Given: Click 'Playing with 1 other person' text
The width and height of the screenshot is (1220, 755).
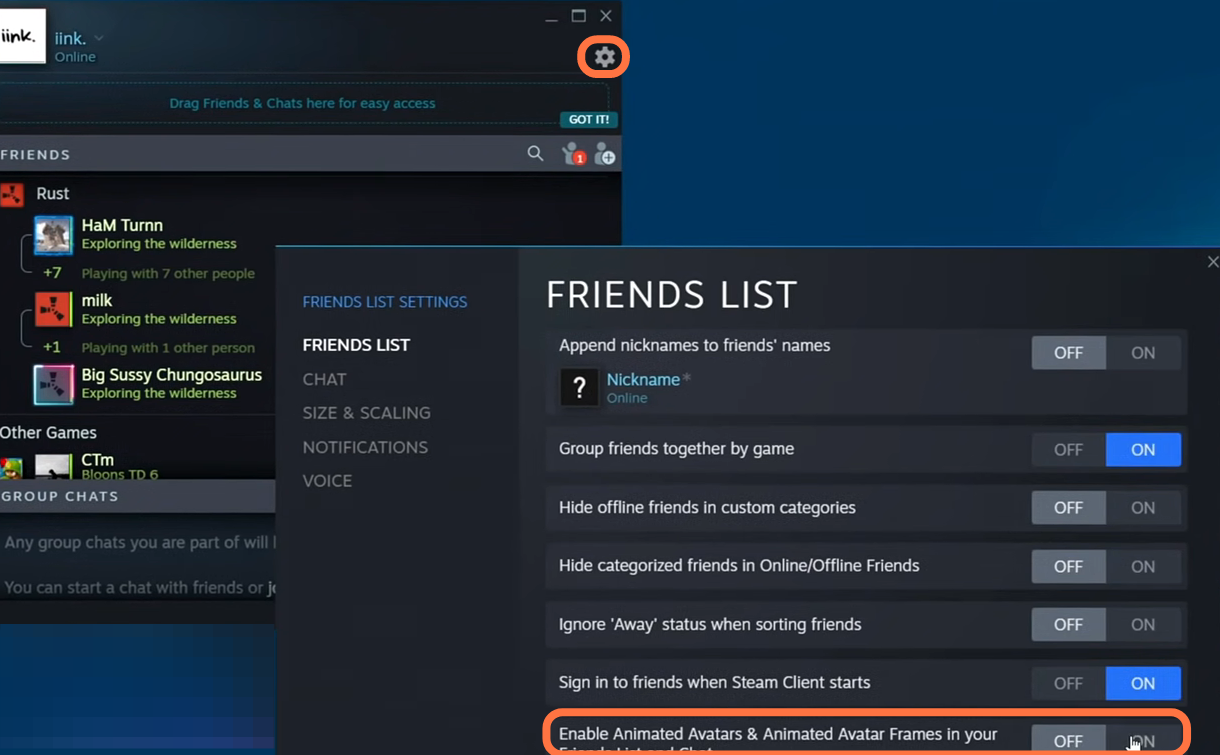Looking at the screenshot, I should tap(168, 348).
